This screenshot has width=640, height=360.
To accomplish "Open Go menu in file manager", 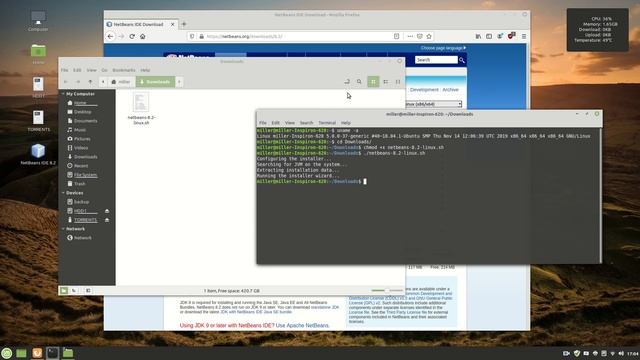I will point(104,70).
